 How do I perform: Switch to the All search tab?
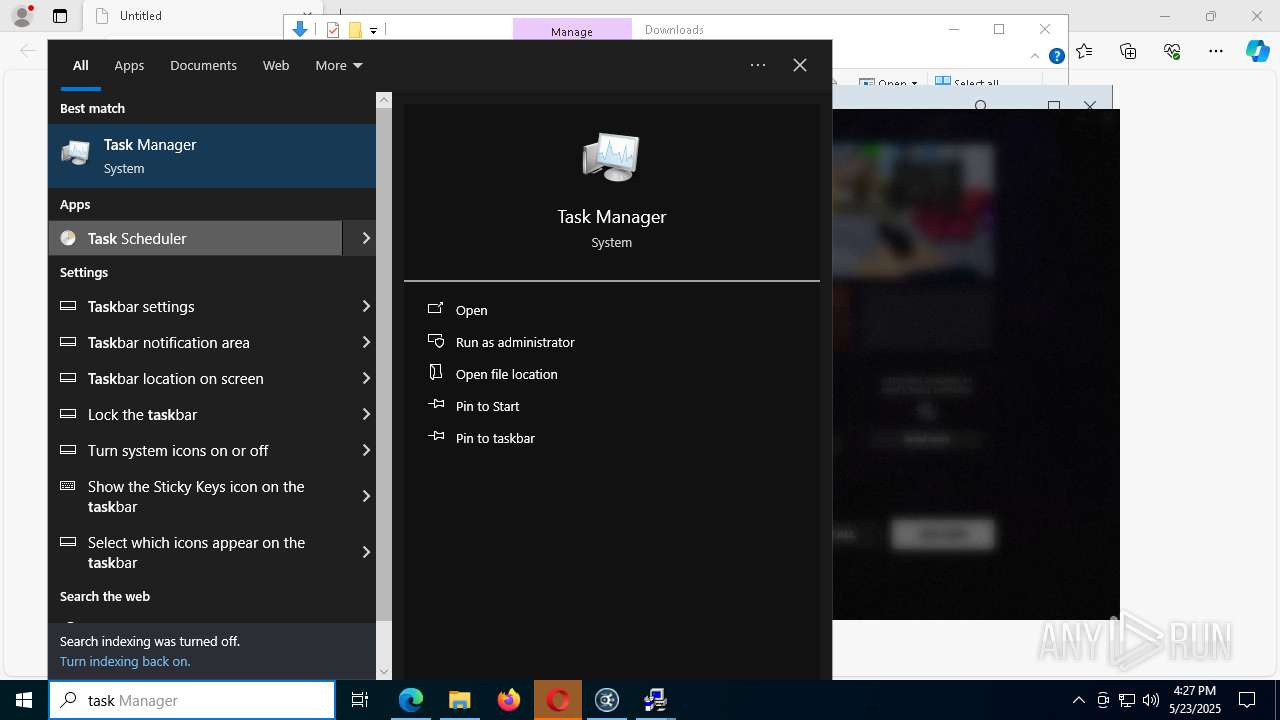point(80,65)
